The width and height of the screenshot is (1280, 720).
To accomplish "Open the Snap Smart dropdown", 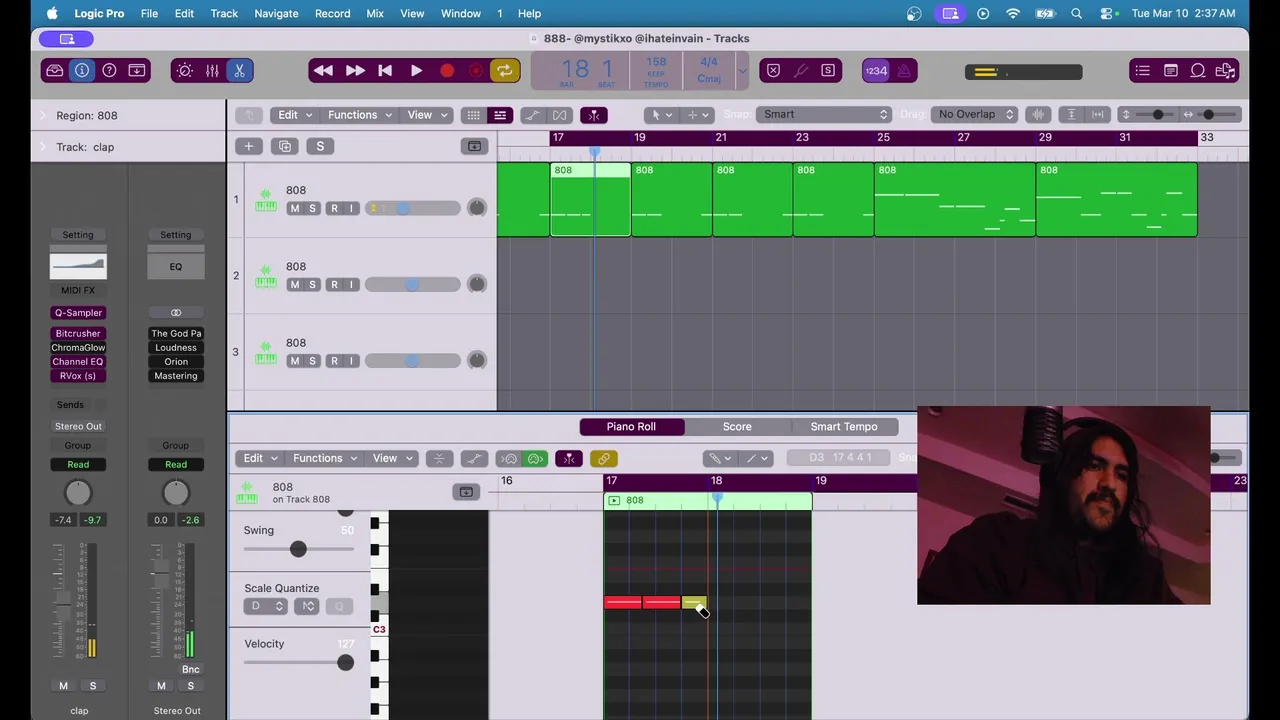I will pos(823,114).
